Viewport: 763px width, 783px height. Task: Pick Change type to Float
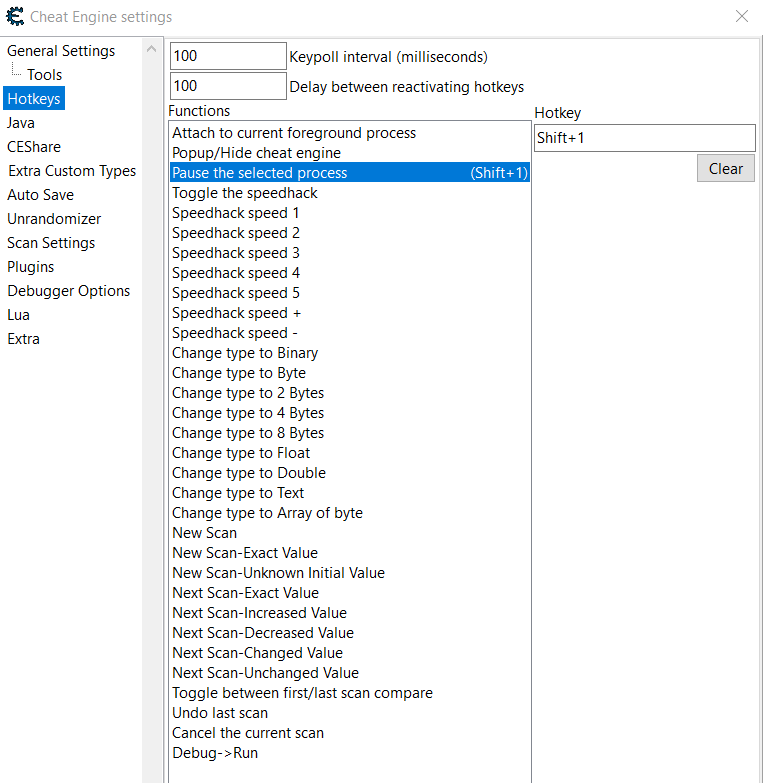241,453
